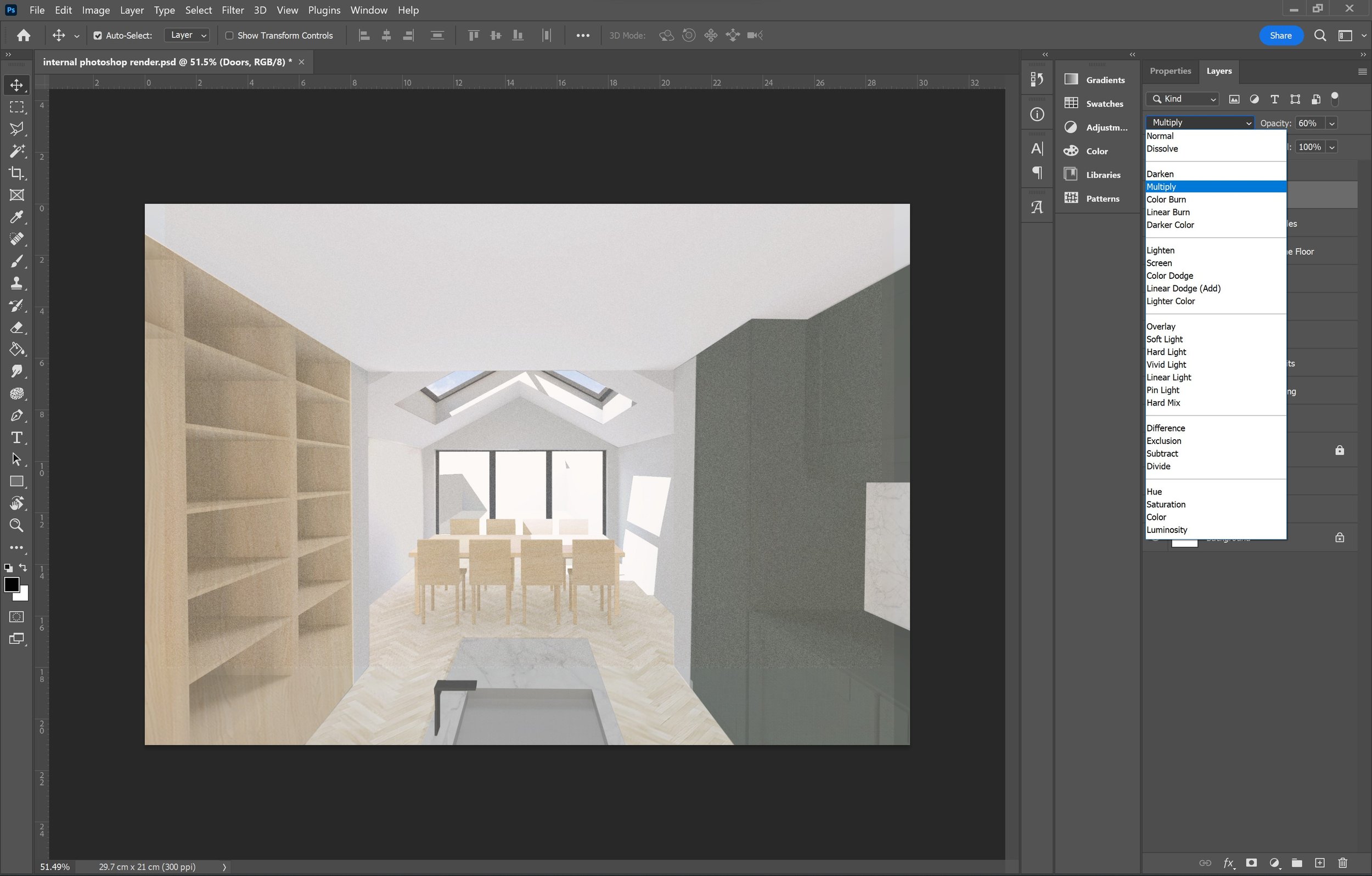Create a new layer

click(x=1319, y=863)
